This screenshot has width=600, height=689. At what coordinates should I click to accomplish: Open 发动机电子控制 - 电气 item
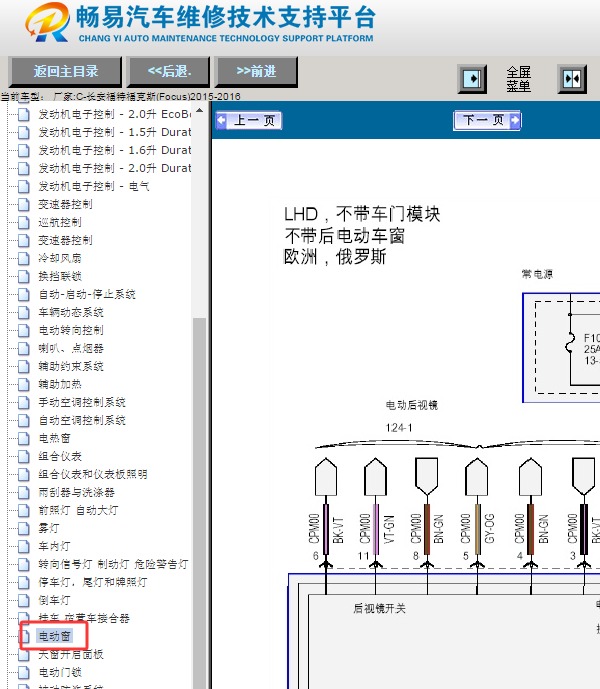pos(94,186)
